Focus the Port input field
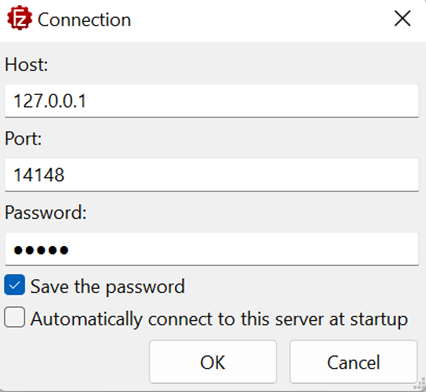426x392 pixels. pyautogui.click(x=212, y=175)
